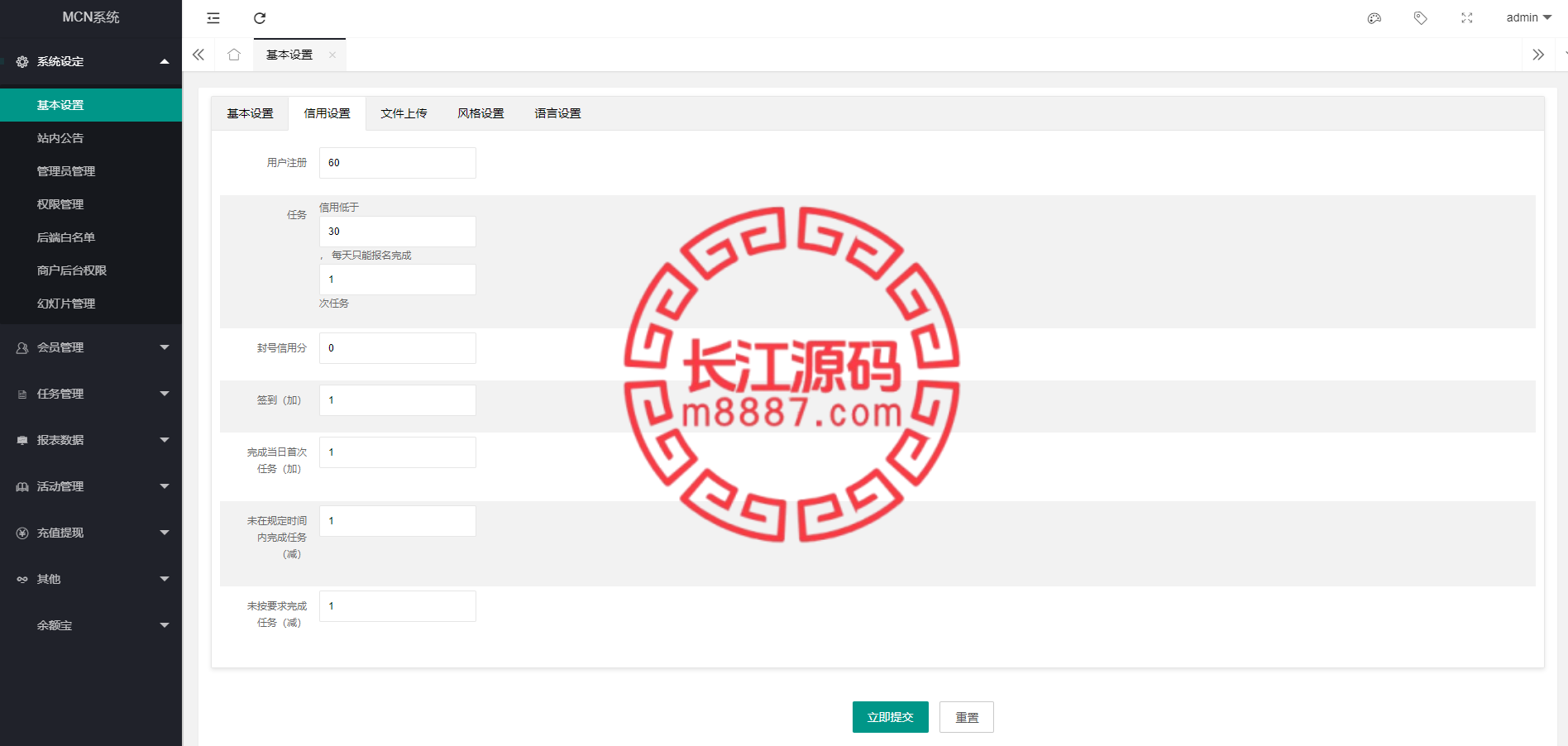Open 权限管理 in the sidebar
The image size is (1568, 746).
pos(91,204)
